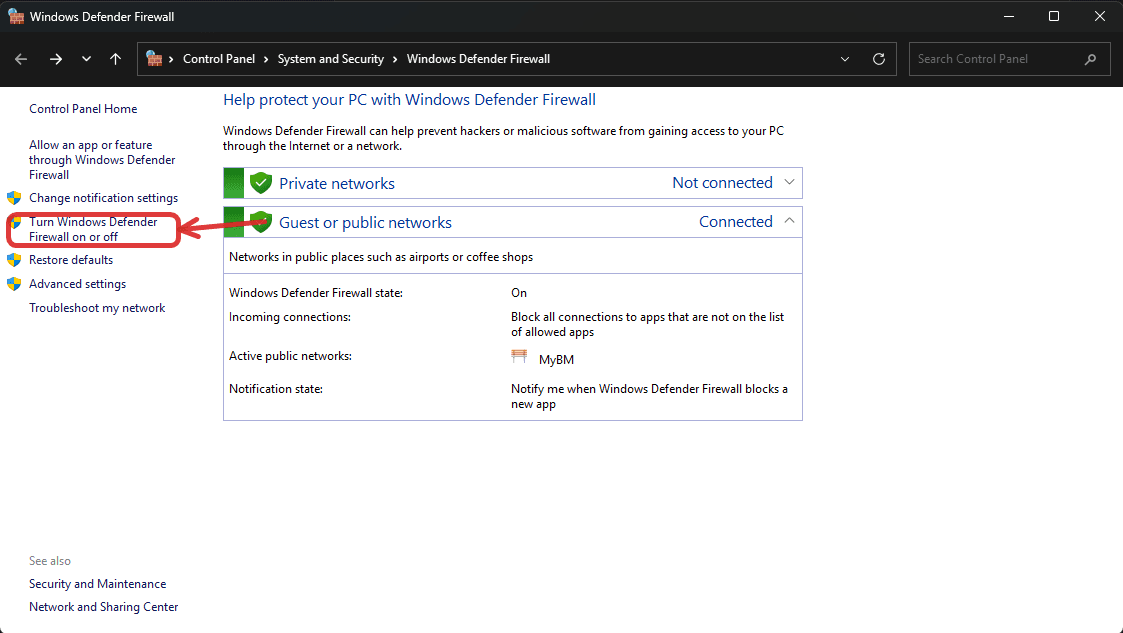Select Windows Defender Firewall breadcrumb
The width and height of the screenshot is (1123, 633).
478,59
